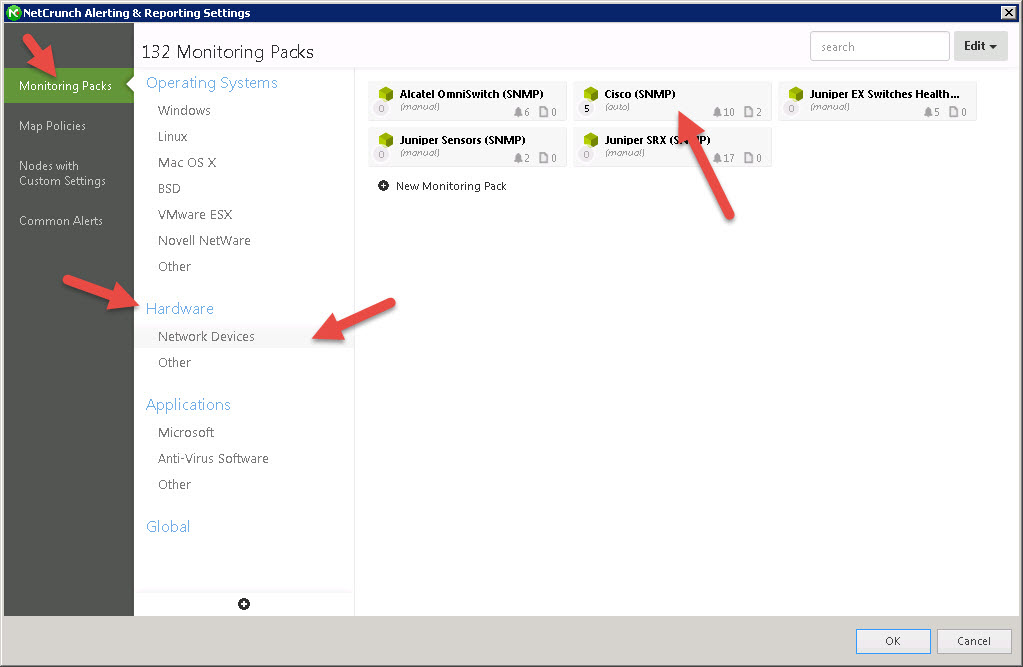Image resolution: width=1023 pixels, height=667 pixels.
Task: Select the Hardware category heading
Action: [179, 309]
